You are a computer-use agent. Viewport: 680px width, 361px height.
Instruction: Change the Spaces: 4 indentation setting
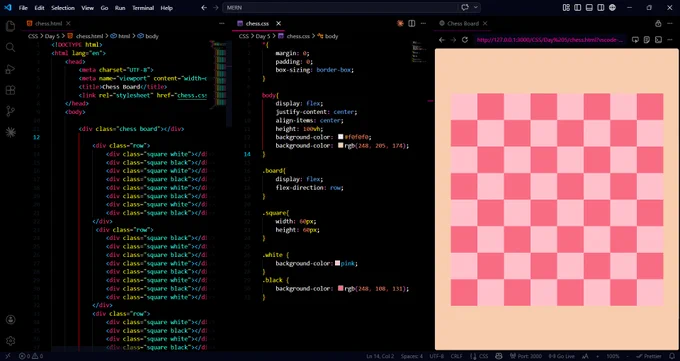pos(412,356)
